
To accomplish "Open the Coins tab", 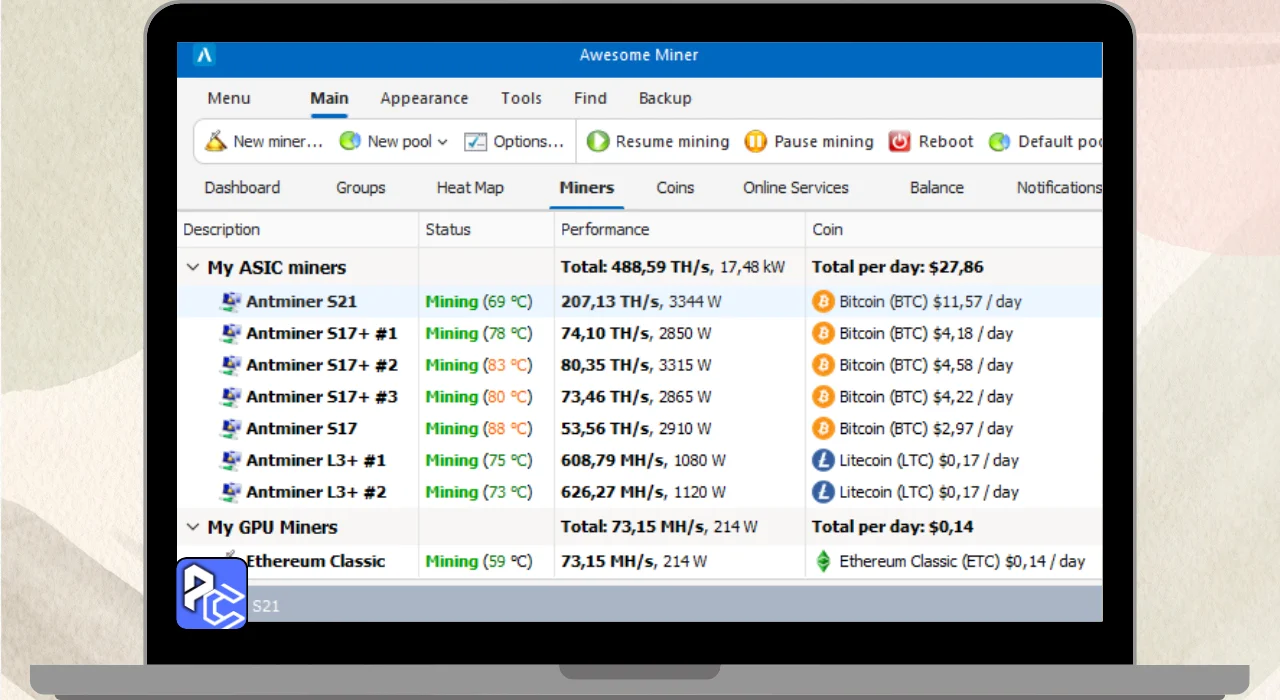I will pos(675,187).
